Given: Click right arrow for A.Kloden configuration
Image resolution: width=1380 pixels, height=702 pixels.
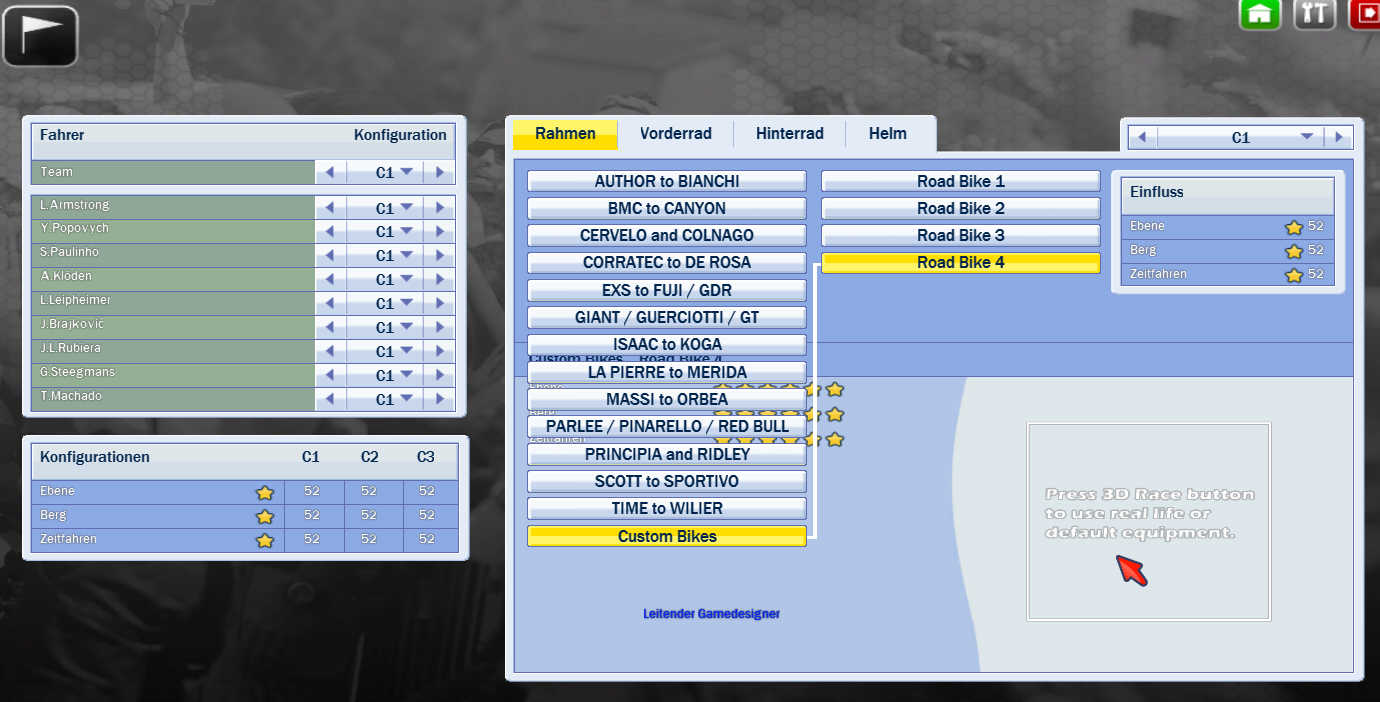Looking at the screenshot, I should (x=439, y=280).
